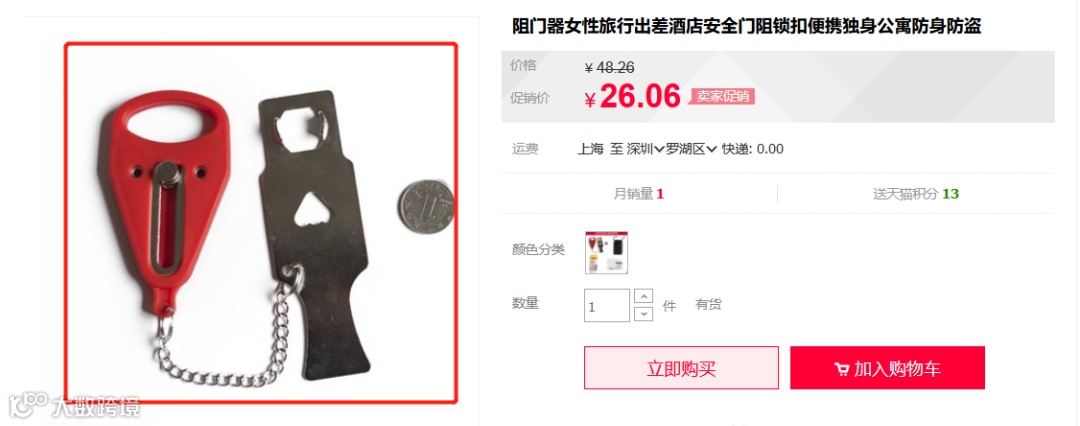This screenshot has height=426, width=1080.
Task: Click the shopping cart icon on 加入购物车
Action: [841, 369]
